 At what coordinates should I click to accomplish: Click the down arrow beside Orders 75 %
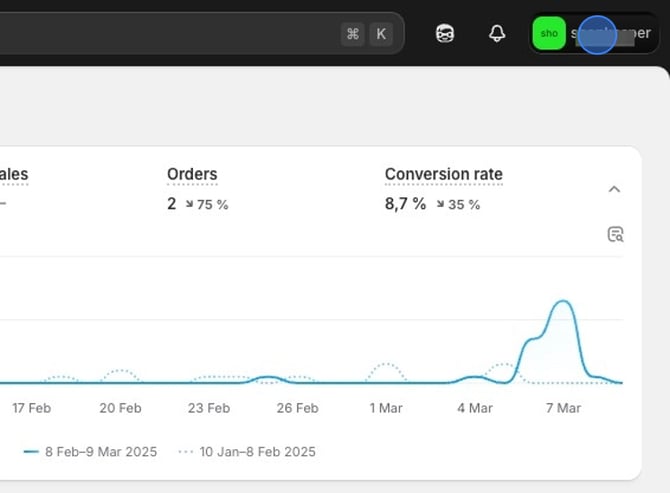(x=189, y=205)
